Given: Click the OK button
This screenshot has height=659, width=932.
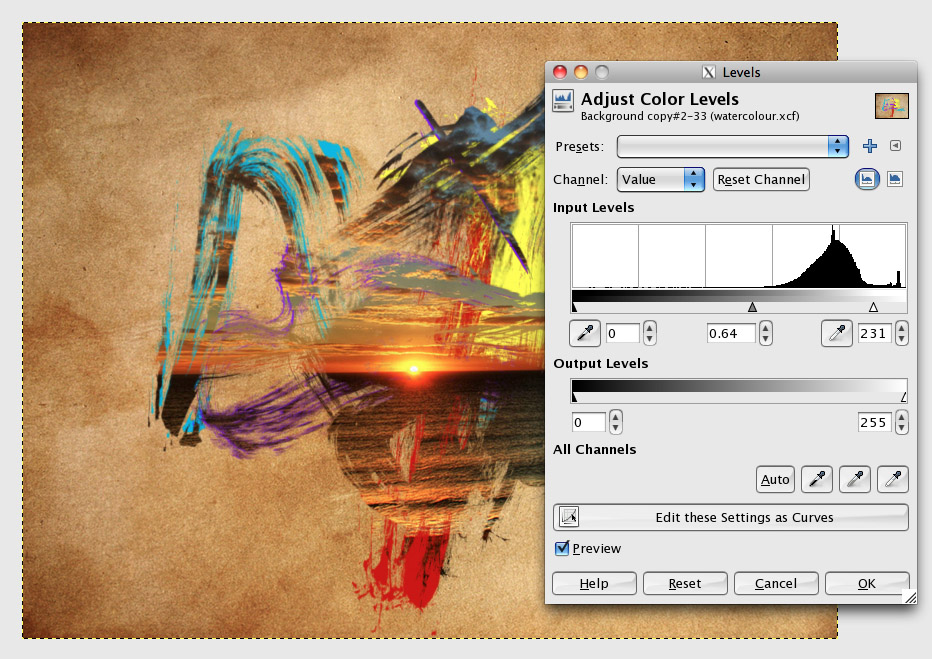Looking at the screenshot, I should (x=867, y=584).
